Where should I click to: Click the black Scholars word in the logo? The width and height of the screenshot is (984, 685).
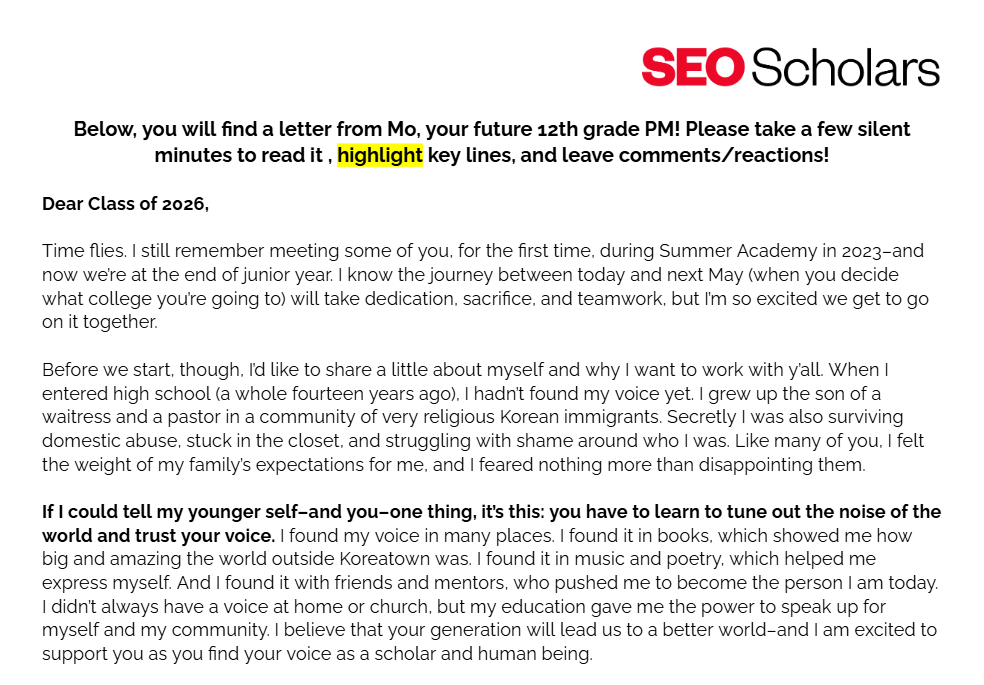845,67
